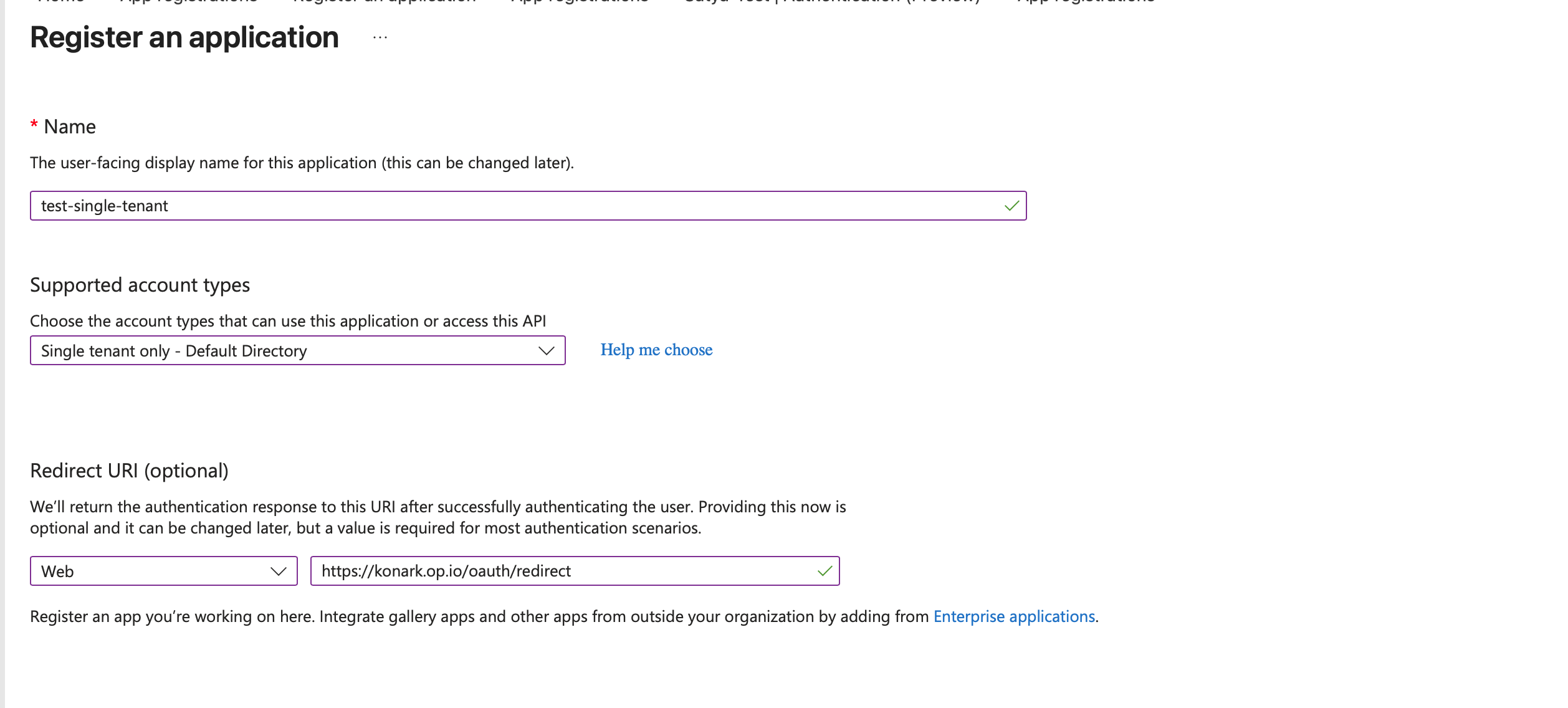Screen dimensions: 1568x708
Task: Click the Register an application page heading
Action: (184, 37)
